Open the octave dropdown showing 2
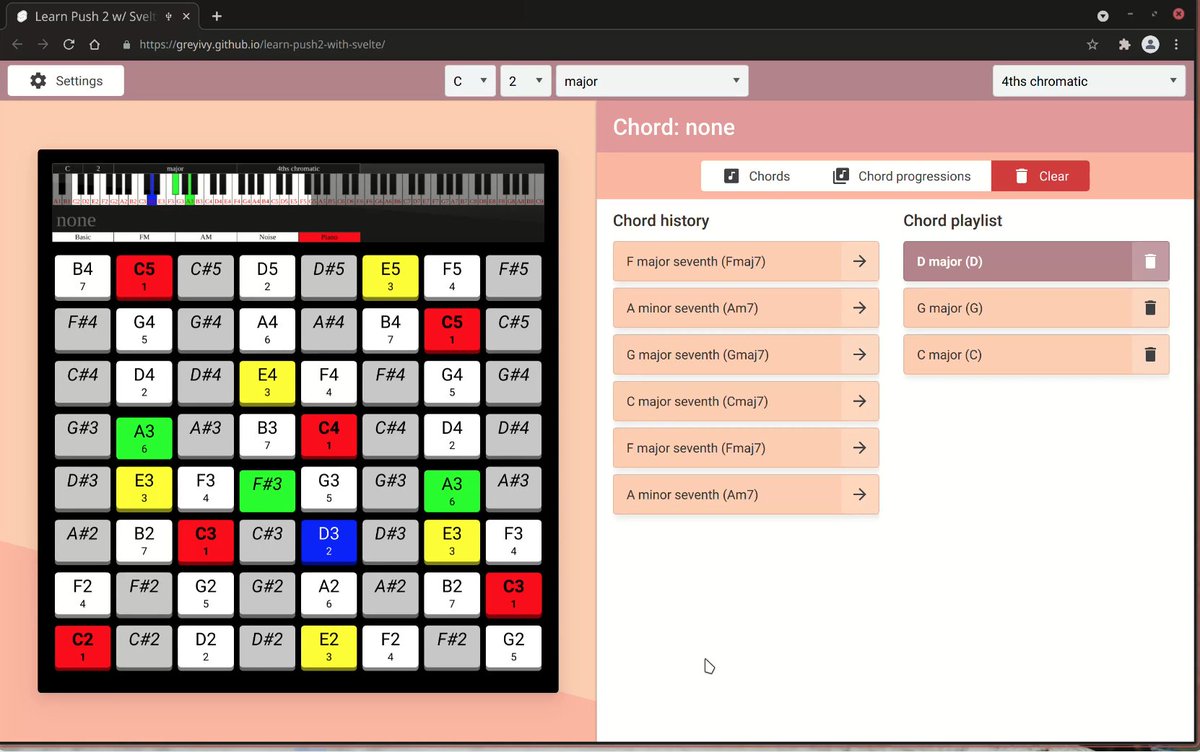Screen dimensions: 1200x752 pyautogui.click(x=526, y=81)
